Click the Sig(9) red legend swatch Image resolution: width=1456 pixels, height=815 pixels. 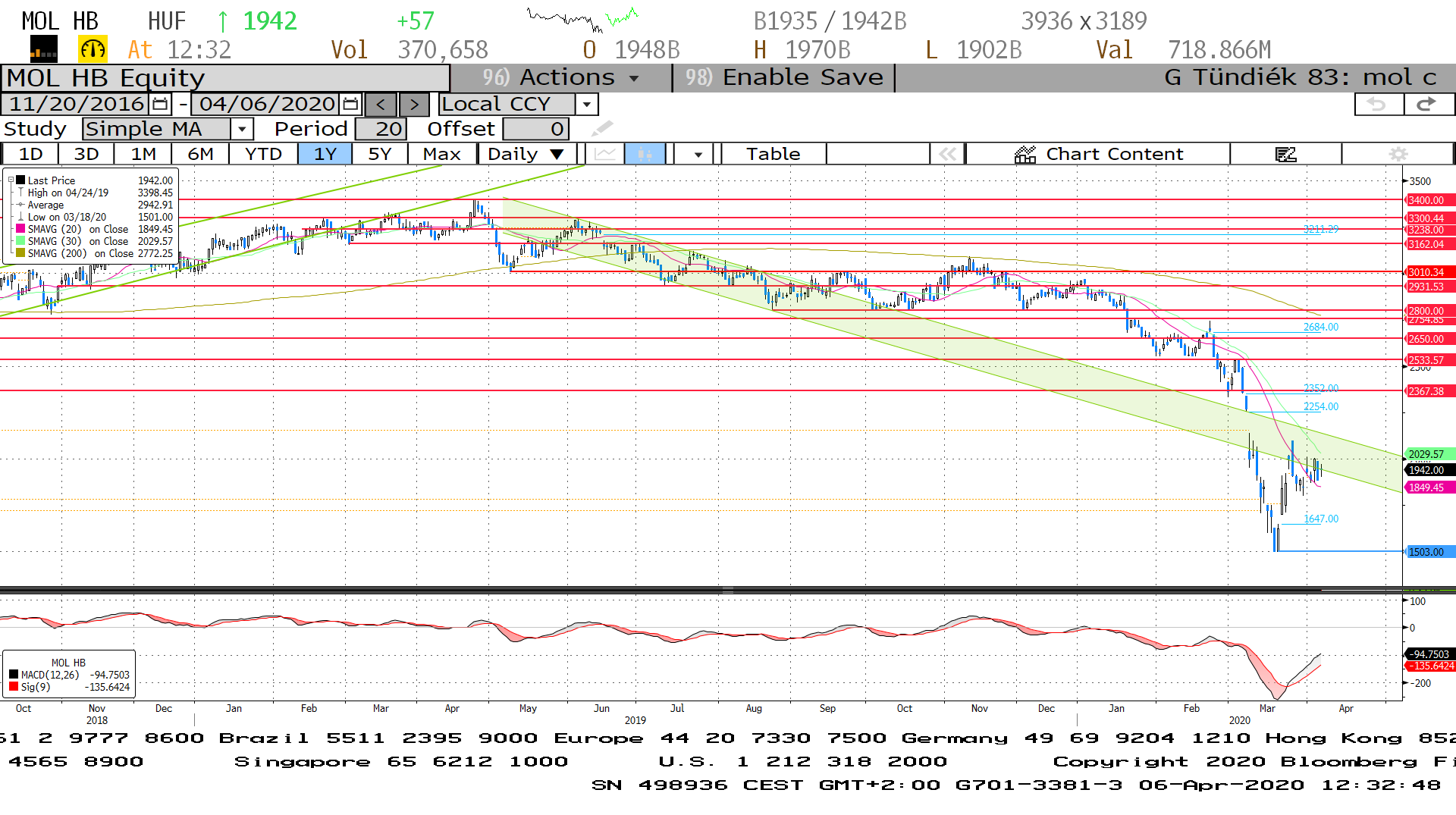[x=14, y=687]
